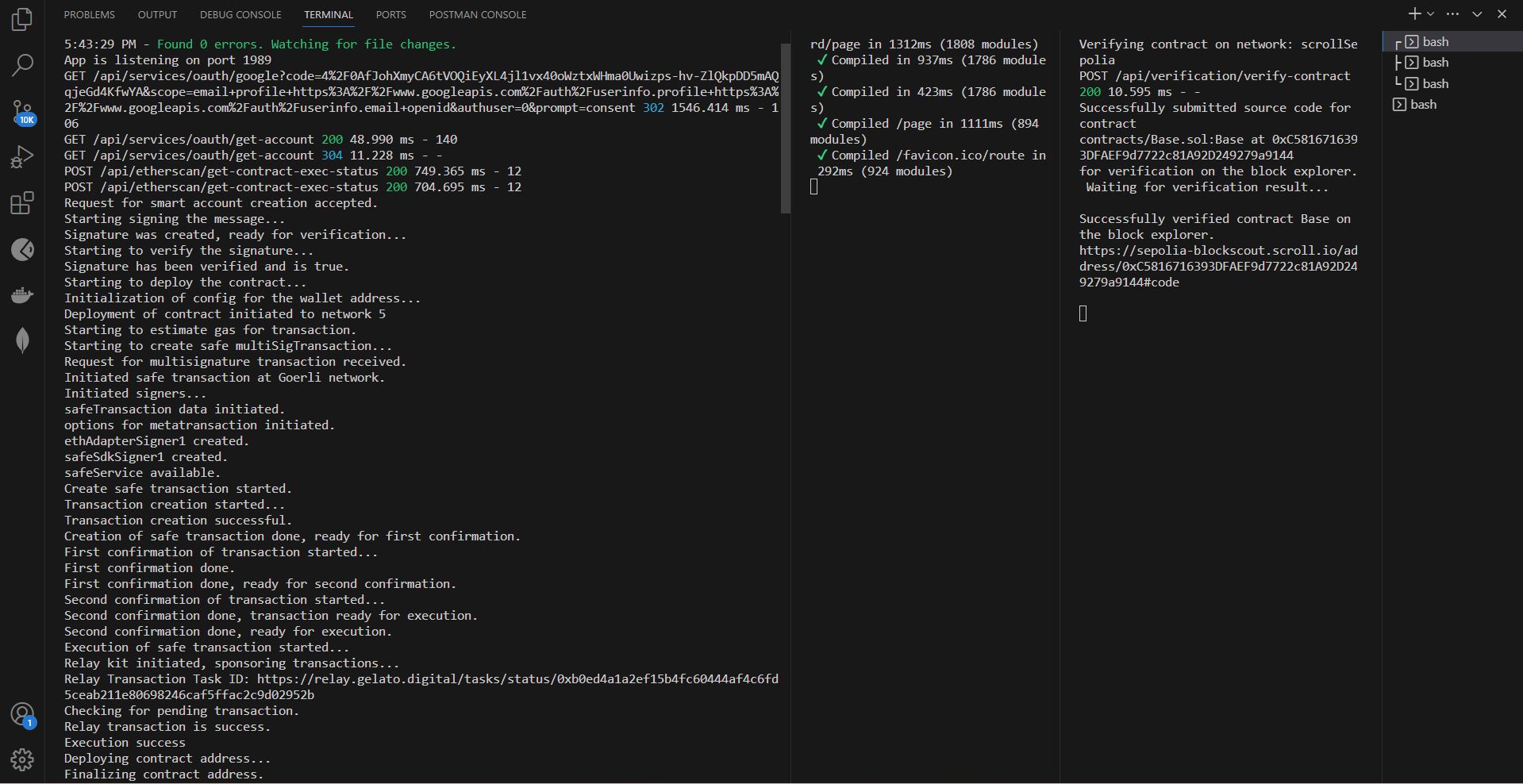Open the Extensions view icon
This screenshot has width=1523, height=784.
22,203
